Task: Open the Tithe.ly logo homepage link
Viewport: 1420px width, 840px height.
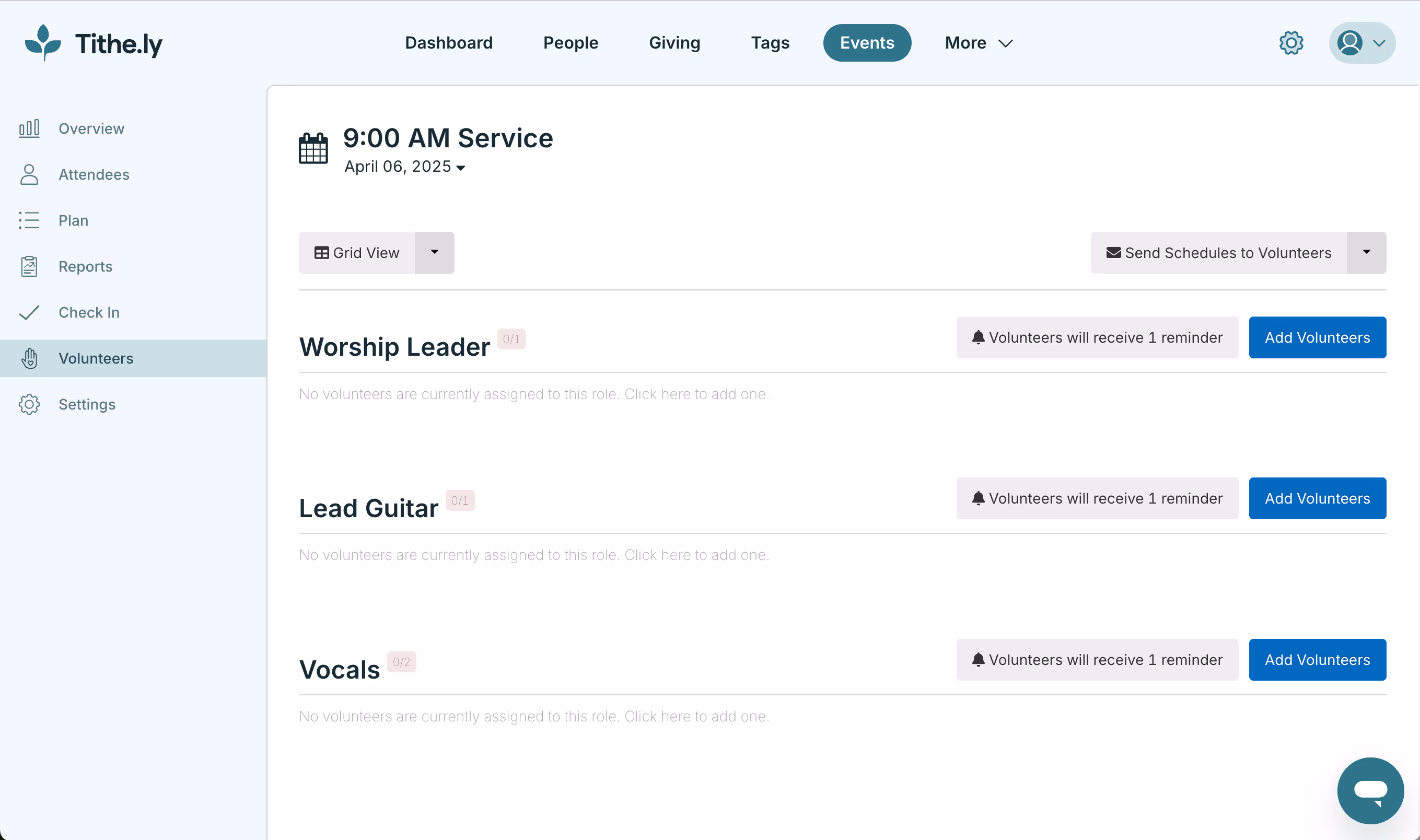Action: [x=94, y=42]
